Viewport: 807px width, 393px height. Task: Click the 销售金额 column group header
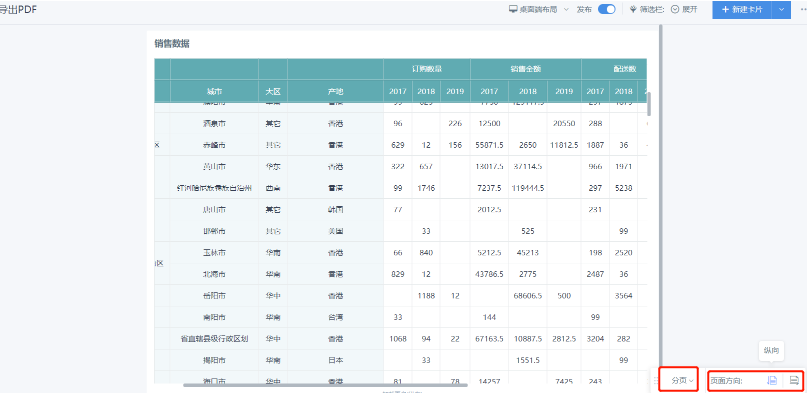(x=525, y=69)
